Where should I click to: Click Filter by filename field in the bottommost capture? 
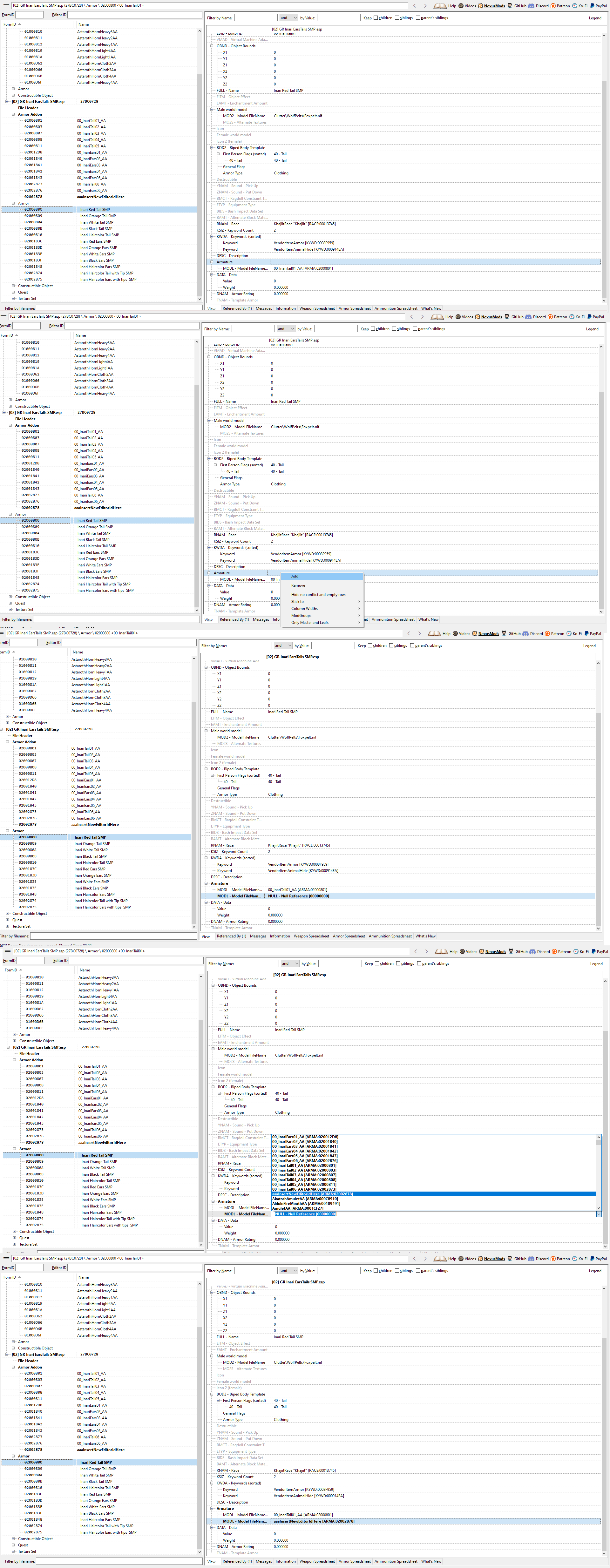119,1561
